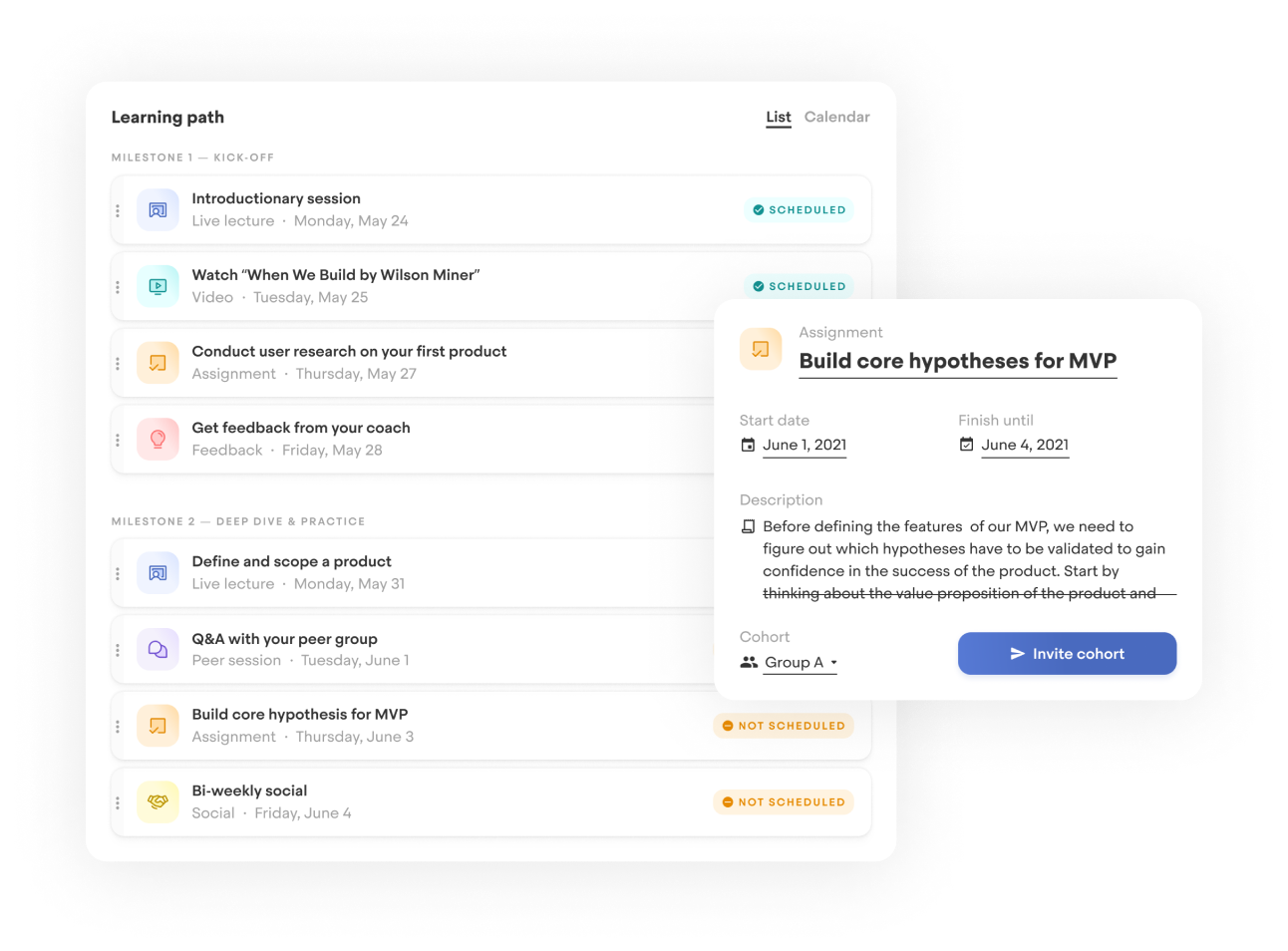Open the Introductionary session item title
The width and height of the screenshot is (1288, 951).
276,198
